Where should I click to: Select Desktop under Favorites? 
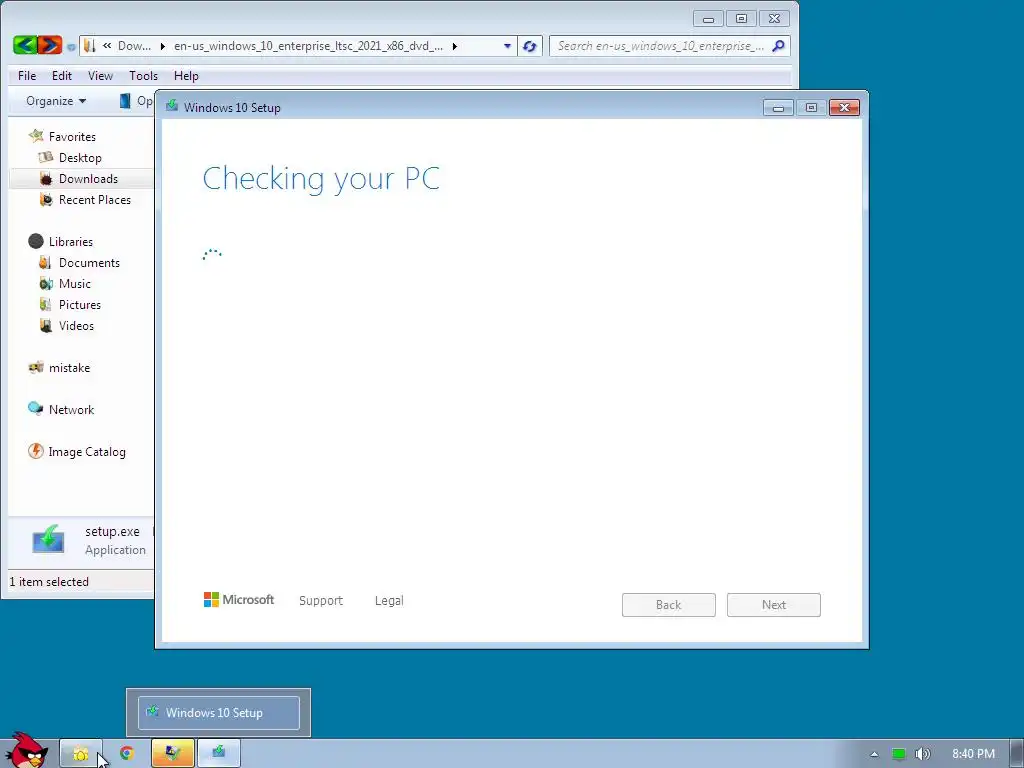tap(80, 157)
